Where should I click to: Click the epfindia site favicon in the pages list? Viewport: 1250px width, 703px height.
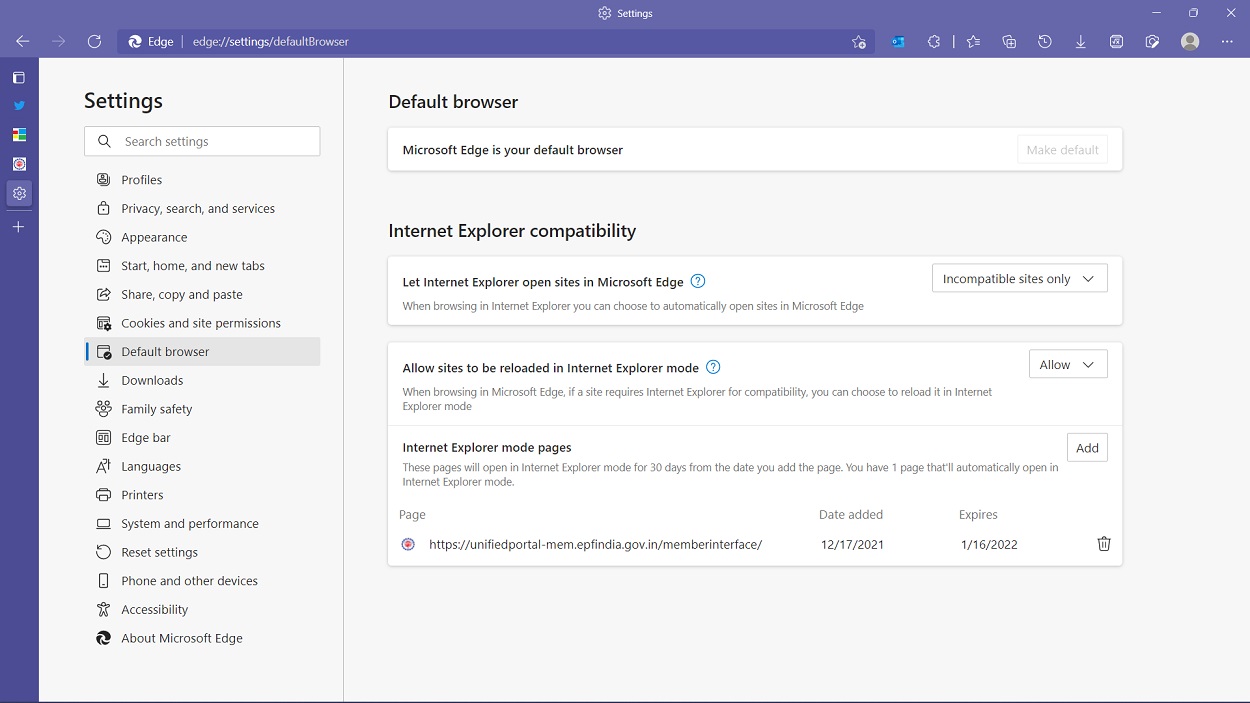[x=408, y=545]
